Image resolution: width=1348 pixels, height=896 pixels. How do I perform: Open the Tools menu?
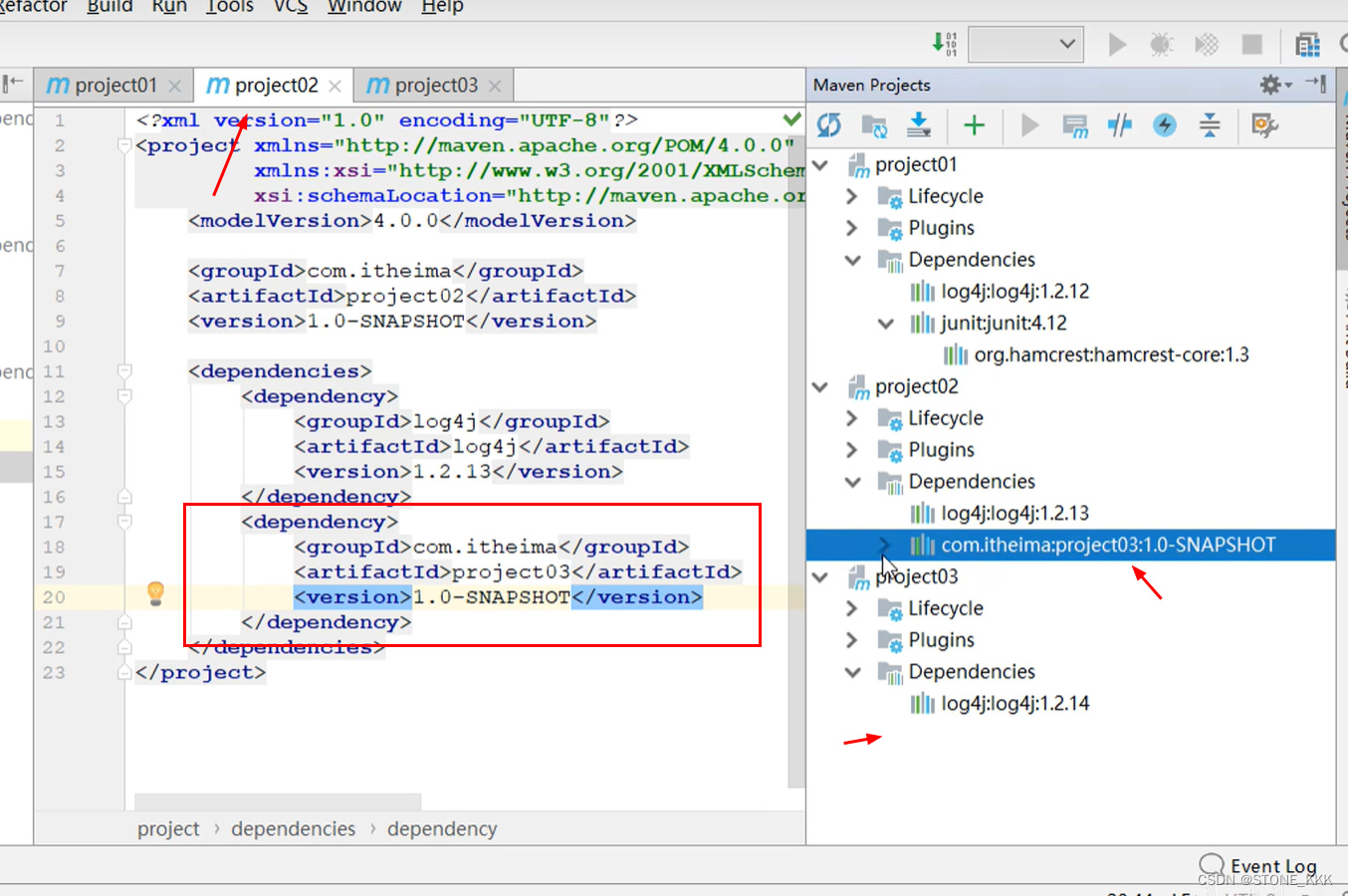pyautogui.click(x=230, y=7)
